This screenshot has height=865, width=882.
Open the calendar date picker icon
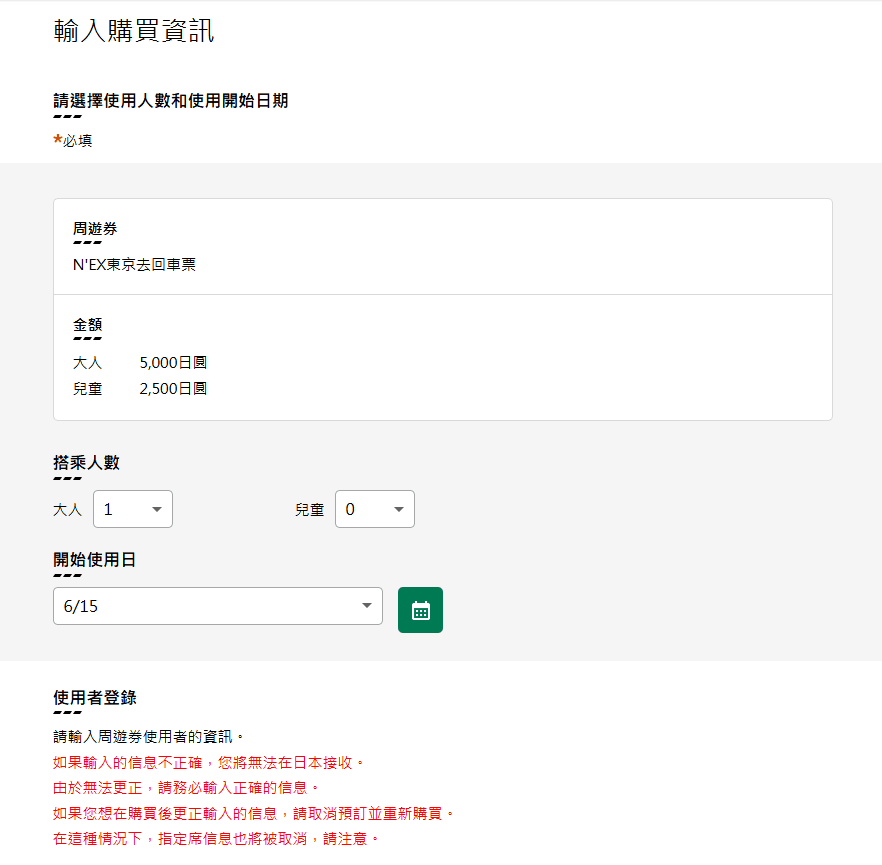[x=420, y=610]
